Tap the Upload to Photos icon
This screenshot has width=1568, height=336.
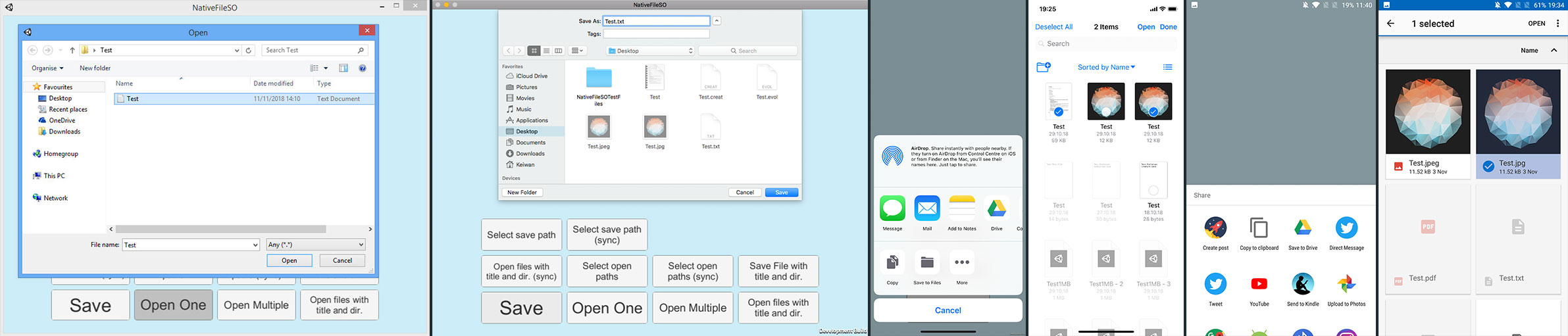pos(1346,284)
